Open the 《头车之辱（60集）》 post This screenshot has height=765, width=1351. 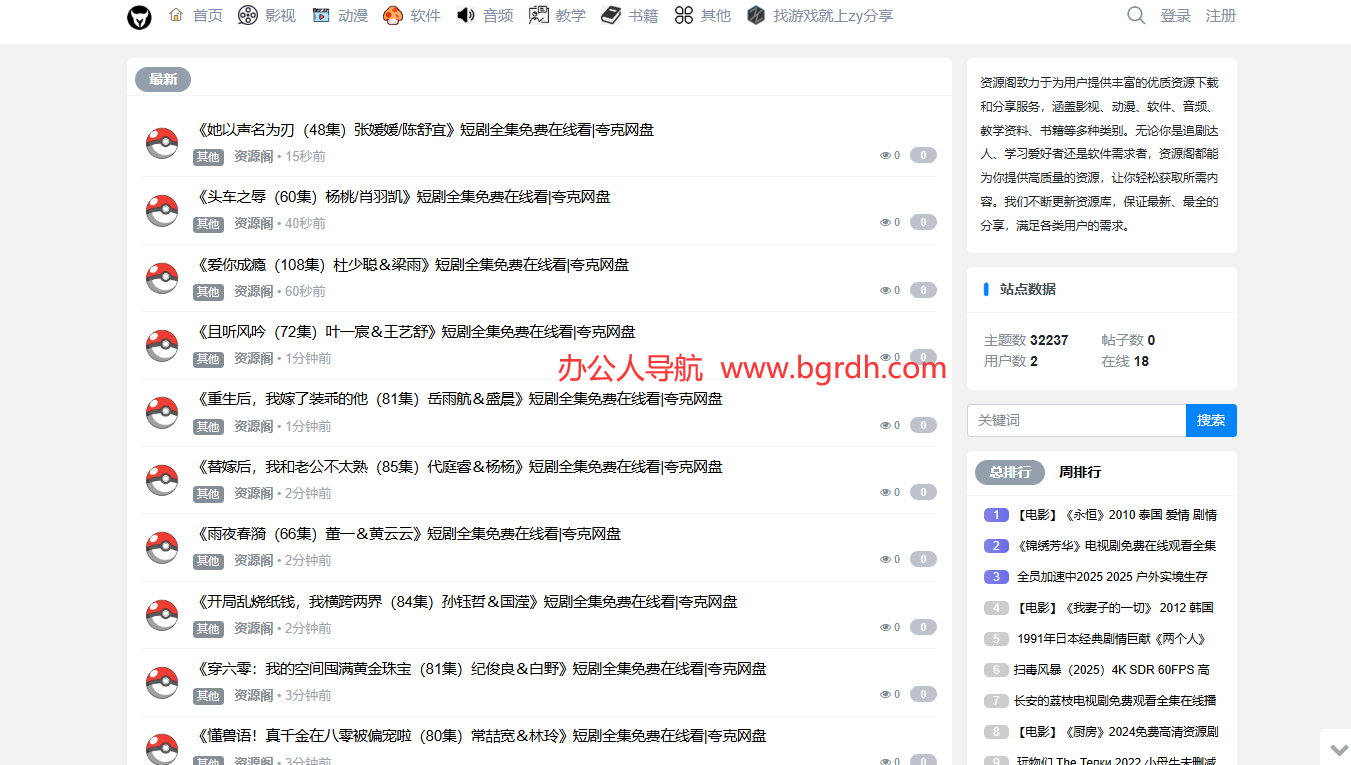404,197
